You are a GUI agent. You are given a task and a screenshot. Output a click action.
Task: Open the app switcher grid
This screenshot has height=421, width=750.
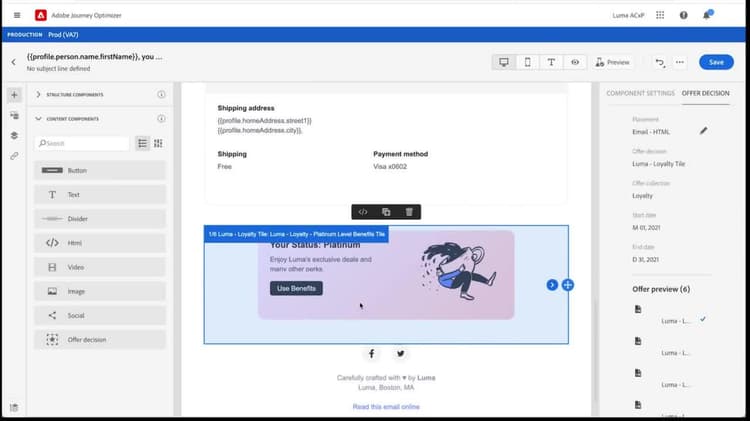[660, 15]
